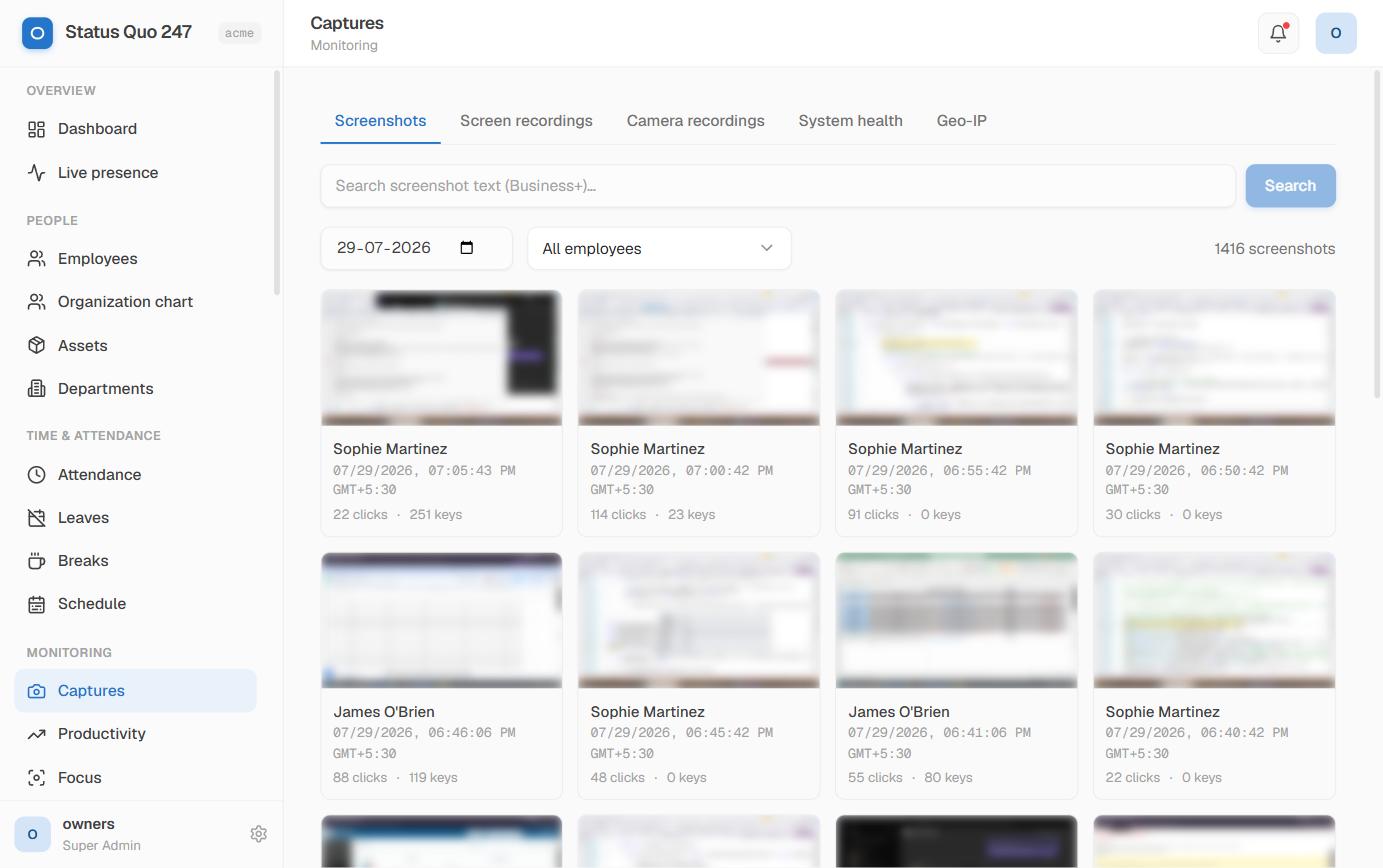1383x868 pixels.
Task: Switch to the System health tab
Action: point(850,121)
